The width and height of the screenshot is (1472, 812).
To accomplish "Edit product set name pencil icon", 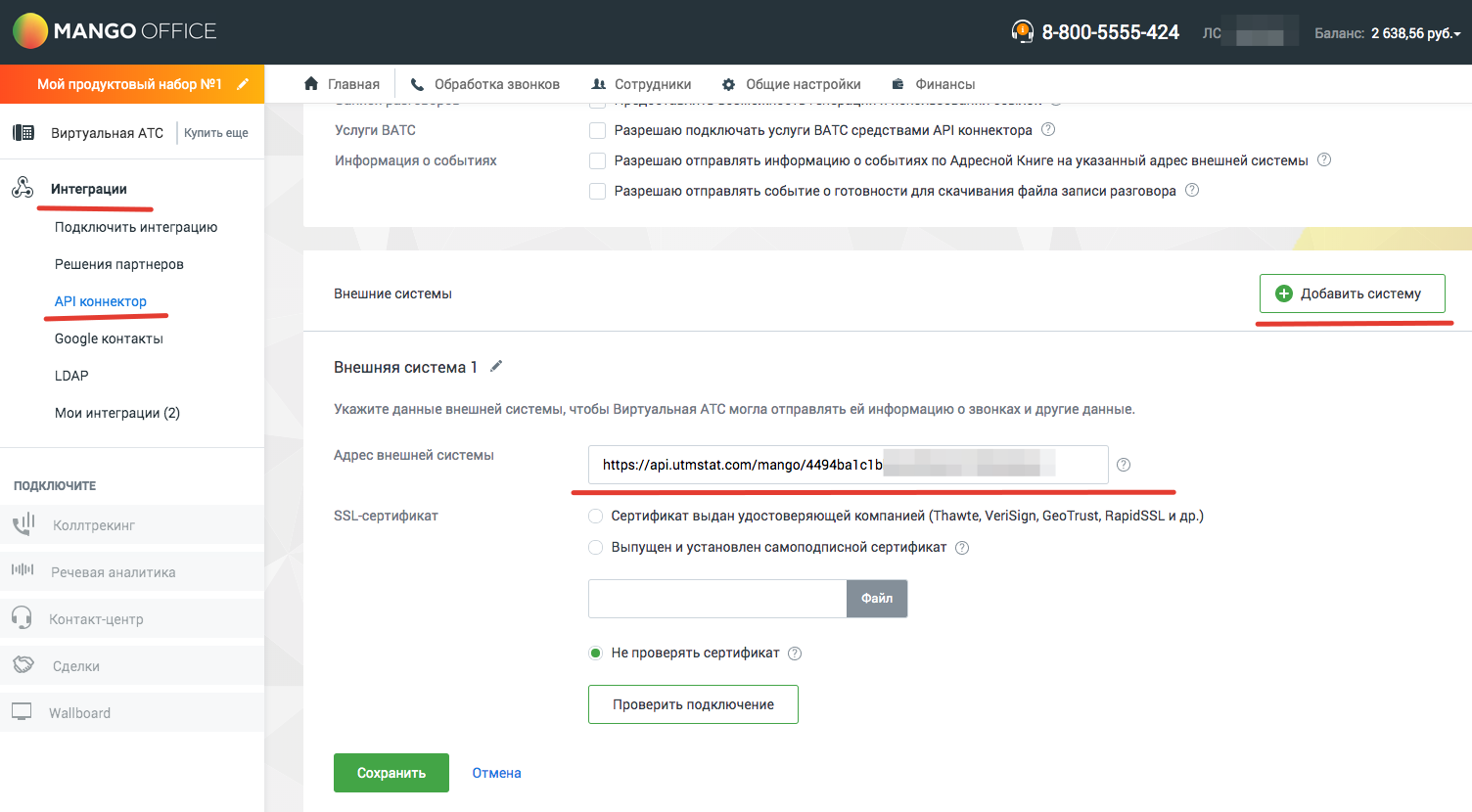I will [243, 84].
